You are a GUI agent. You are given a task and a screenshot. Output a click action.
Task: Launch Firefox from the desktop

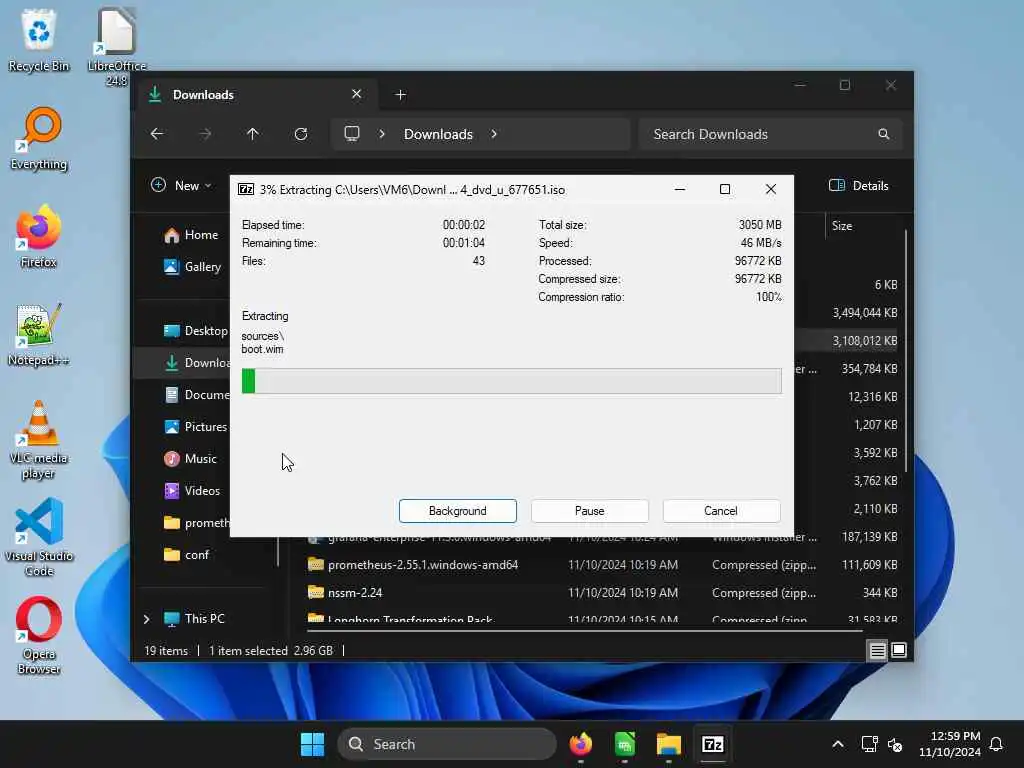pos(39,236)
